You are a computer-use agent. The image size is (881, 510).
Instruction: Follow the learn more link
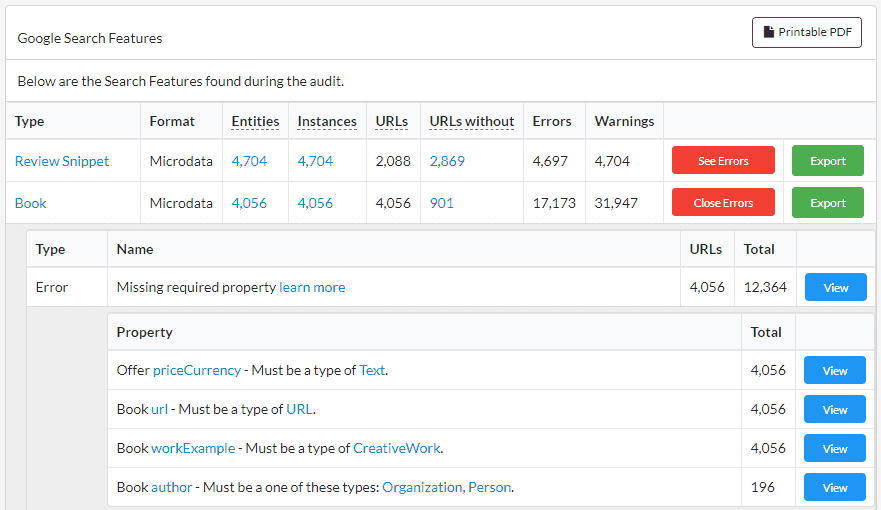click(x=312, y=287)
